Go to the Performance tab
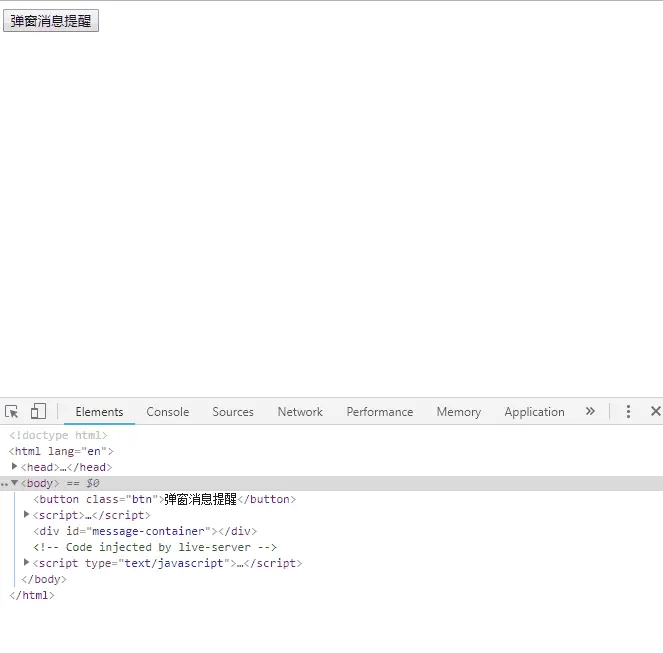 coord(380,412)
